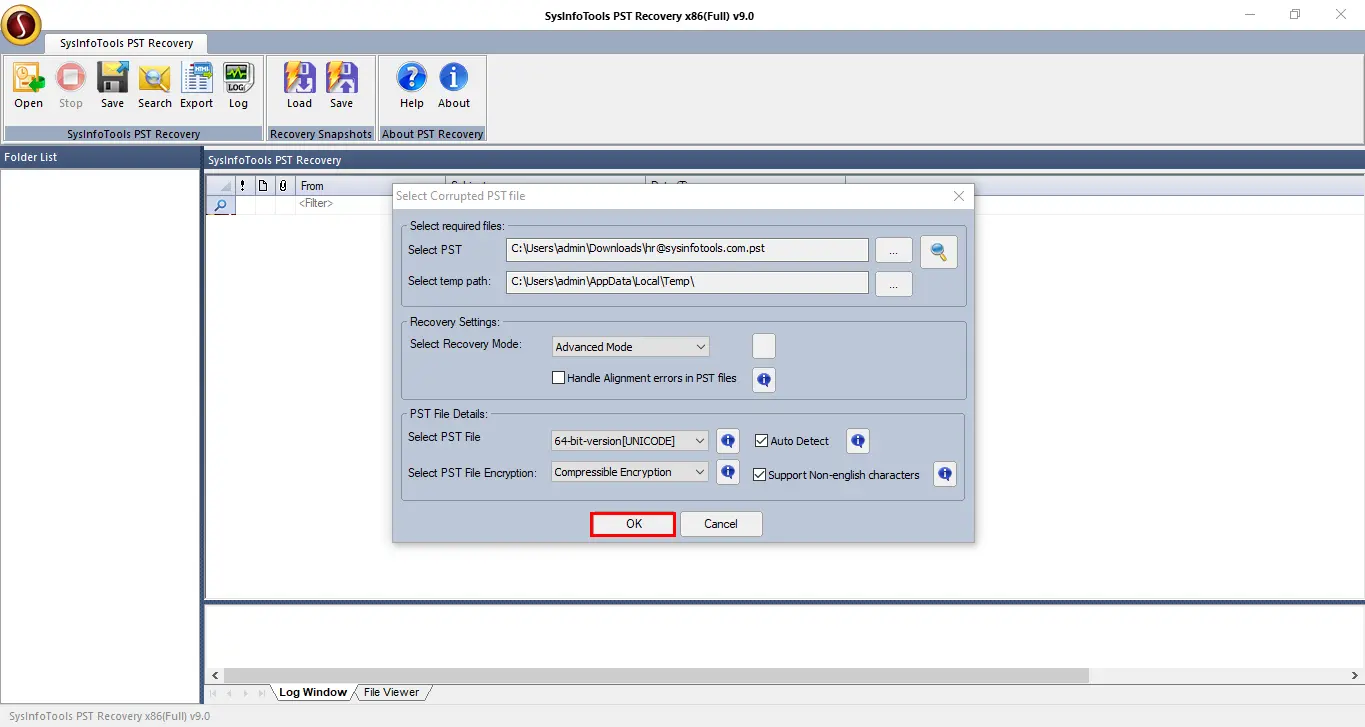
Task: Restore down the PST Recovery window
Action: (1295, 15)
